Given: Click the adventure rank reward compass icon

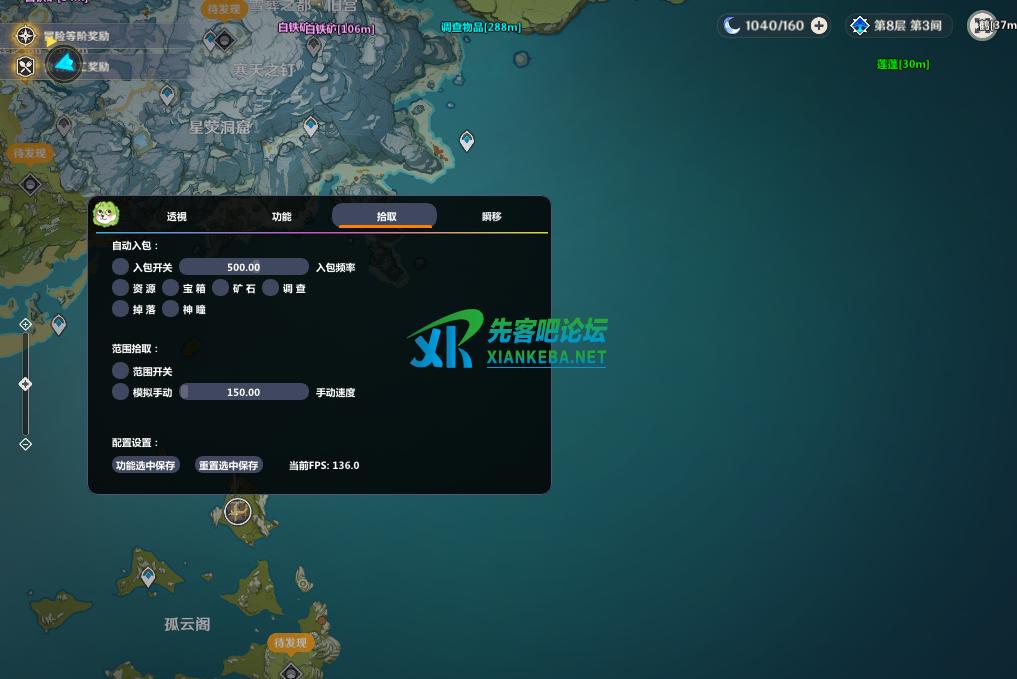Looking at the screenshot, I should coord(26,36).
